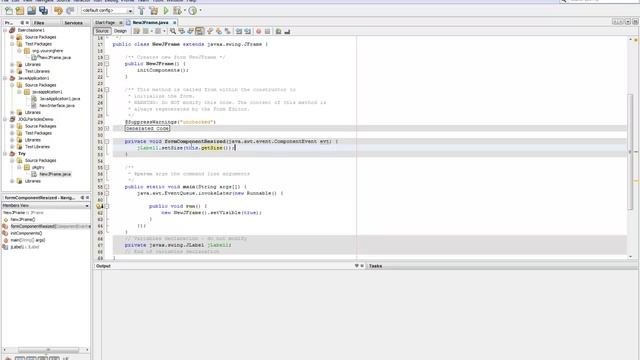The image size is (640, 360).
Task: Select the NewJFrame() constructor in Navigator
Action: [22, 220]
